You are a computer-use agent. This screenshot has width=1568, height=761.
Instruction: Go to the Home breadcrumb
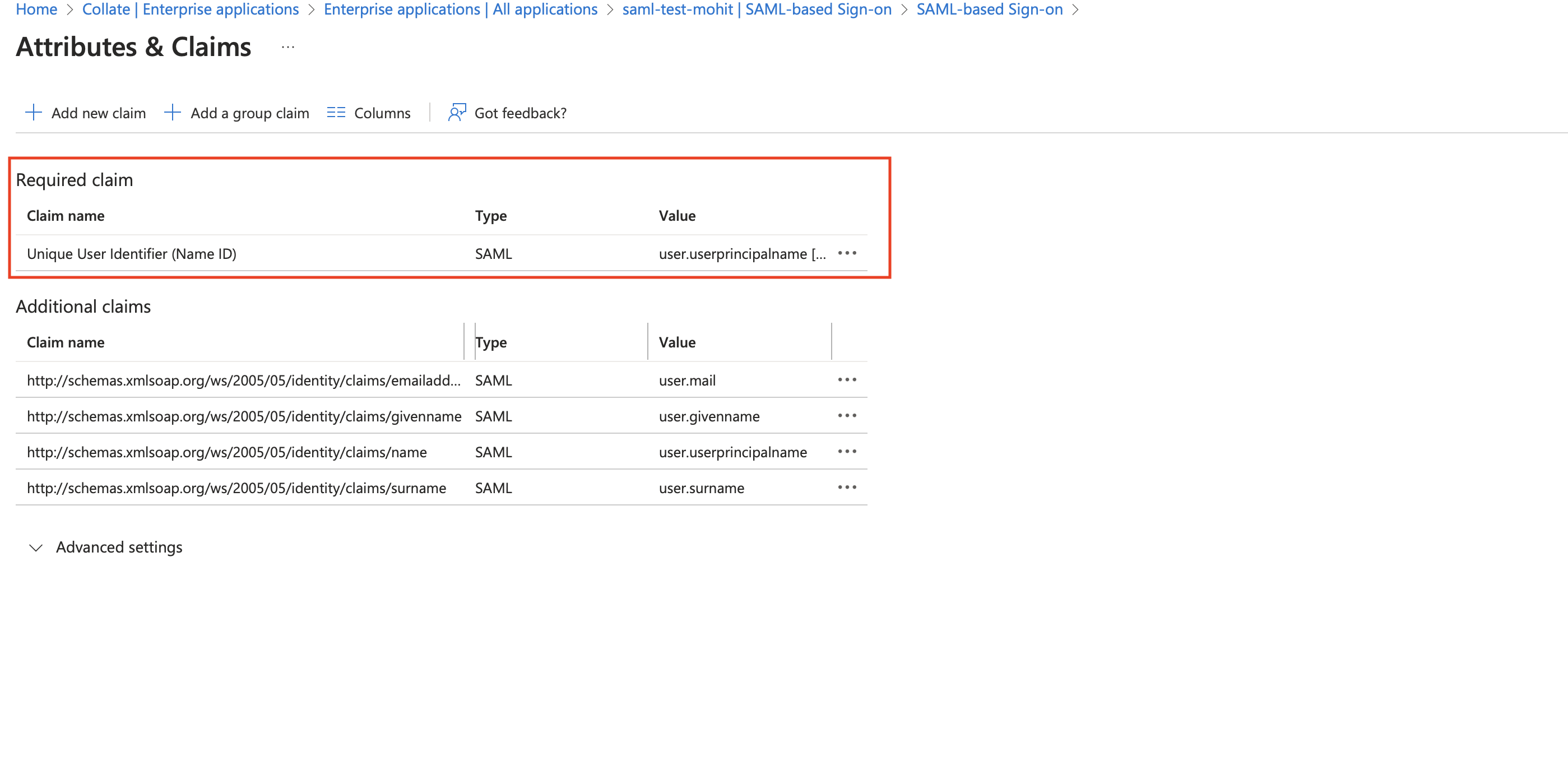point(36,10)
